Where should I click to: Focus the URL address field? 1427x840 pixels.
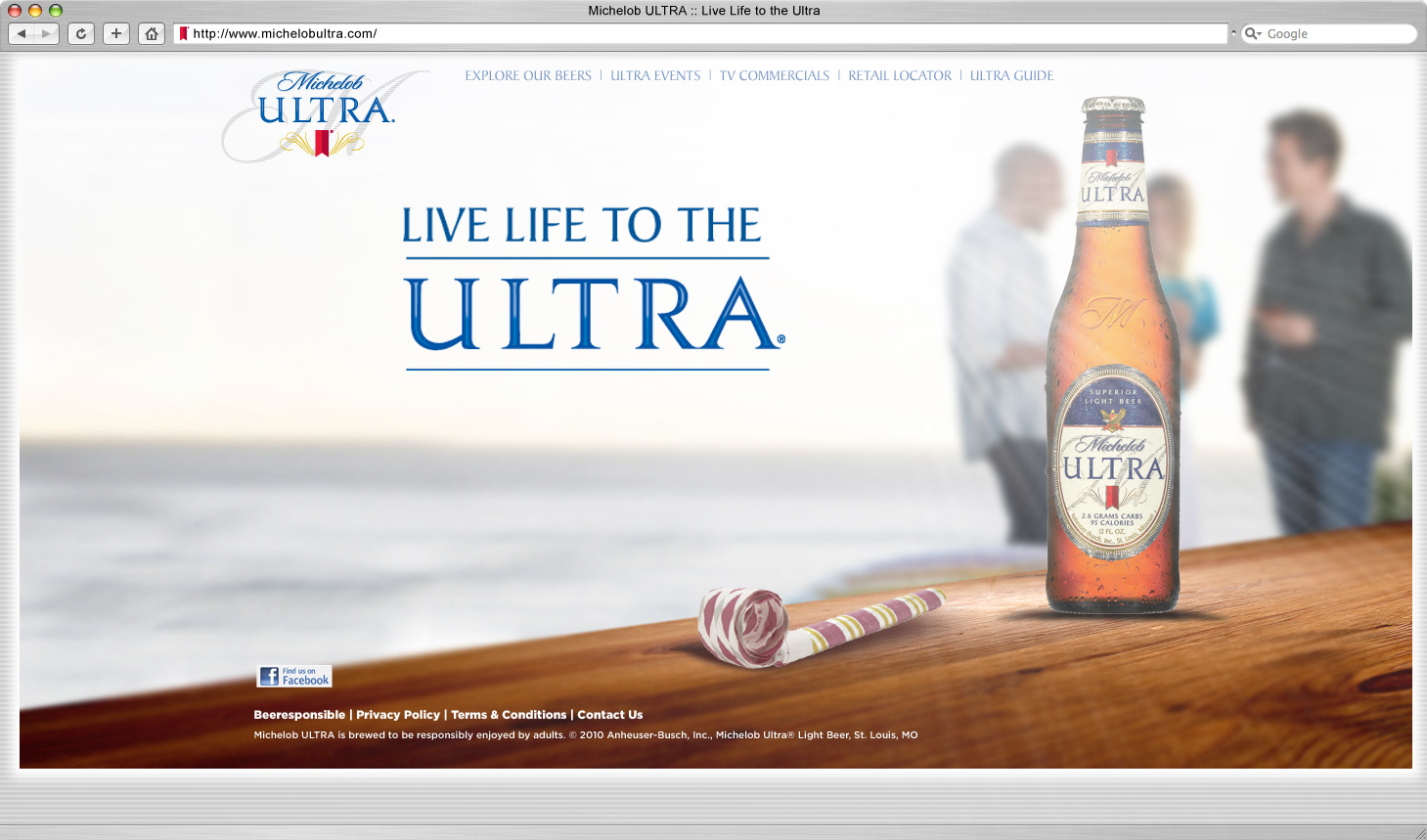700,33
